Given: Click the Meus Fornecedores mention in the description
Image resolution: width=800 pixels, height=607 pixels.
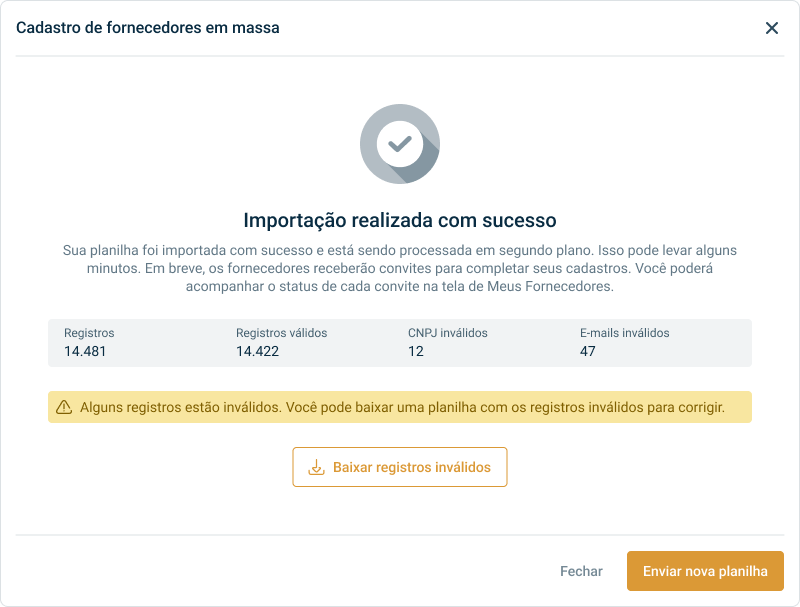Looking at the screenshot, I should pyautogui.click(x=549, y=286).
